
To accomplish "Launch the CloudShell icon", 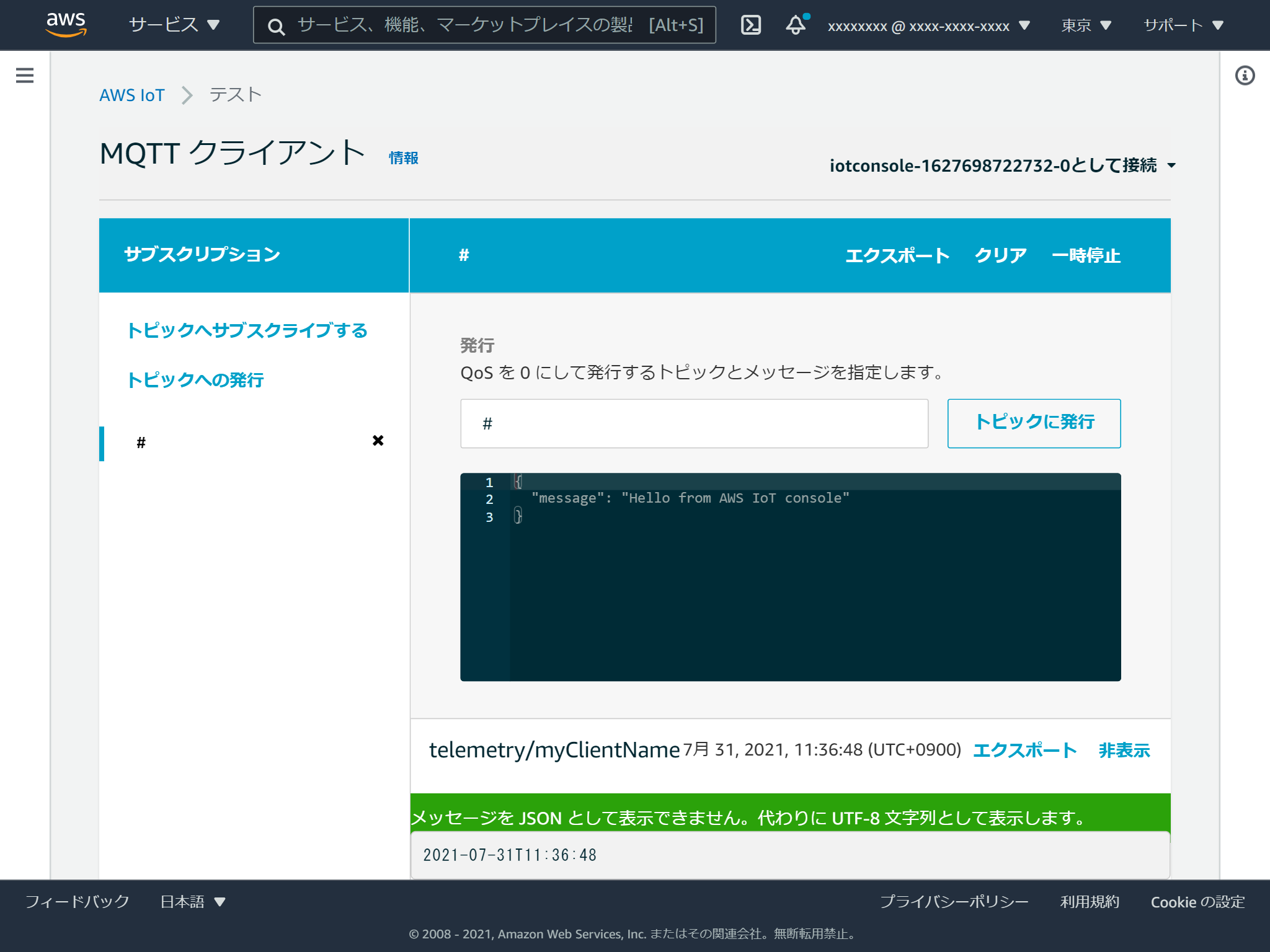I will pos(750,25).
